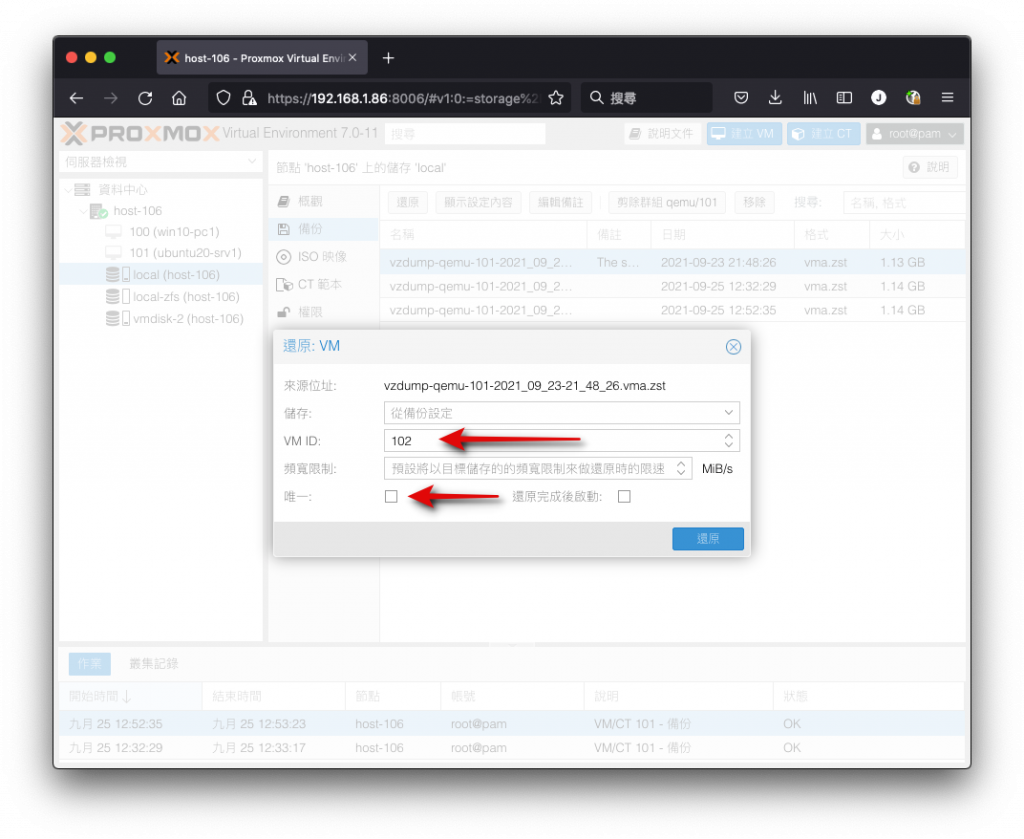Sort tasks by 開始時間 column
This screenshot has height=839, width=1024.
pos(130,696)
